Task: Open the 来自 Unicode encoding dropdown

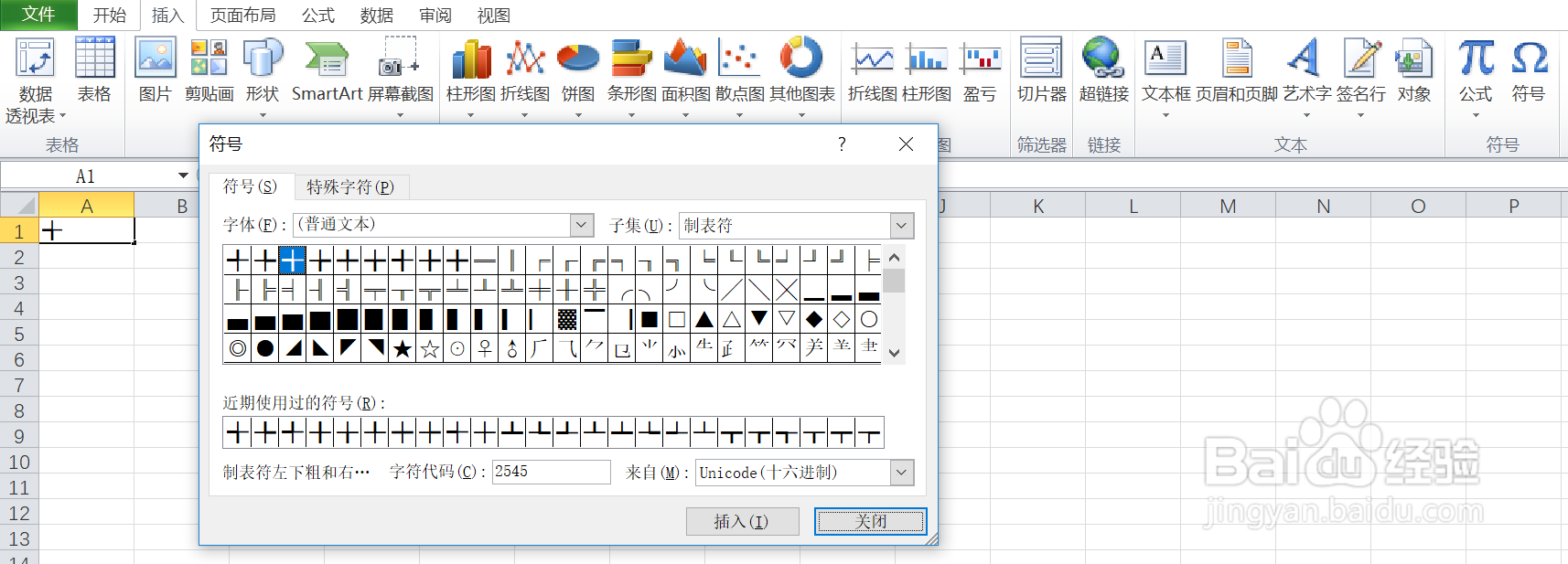Action: click(x=902, y=473)
